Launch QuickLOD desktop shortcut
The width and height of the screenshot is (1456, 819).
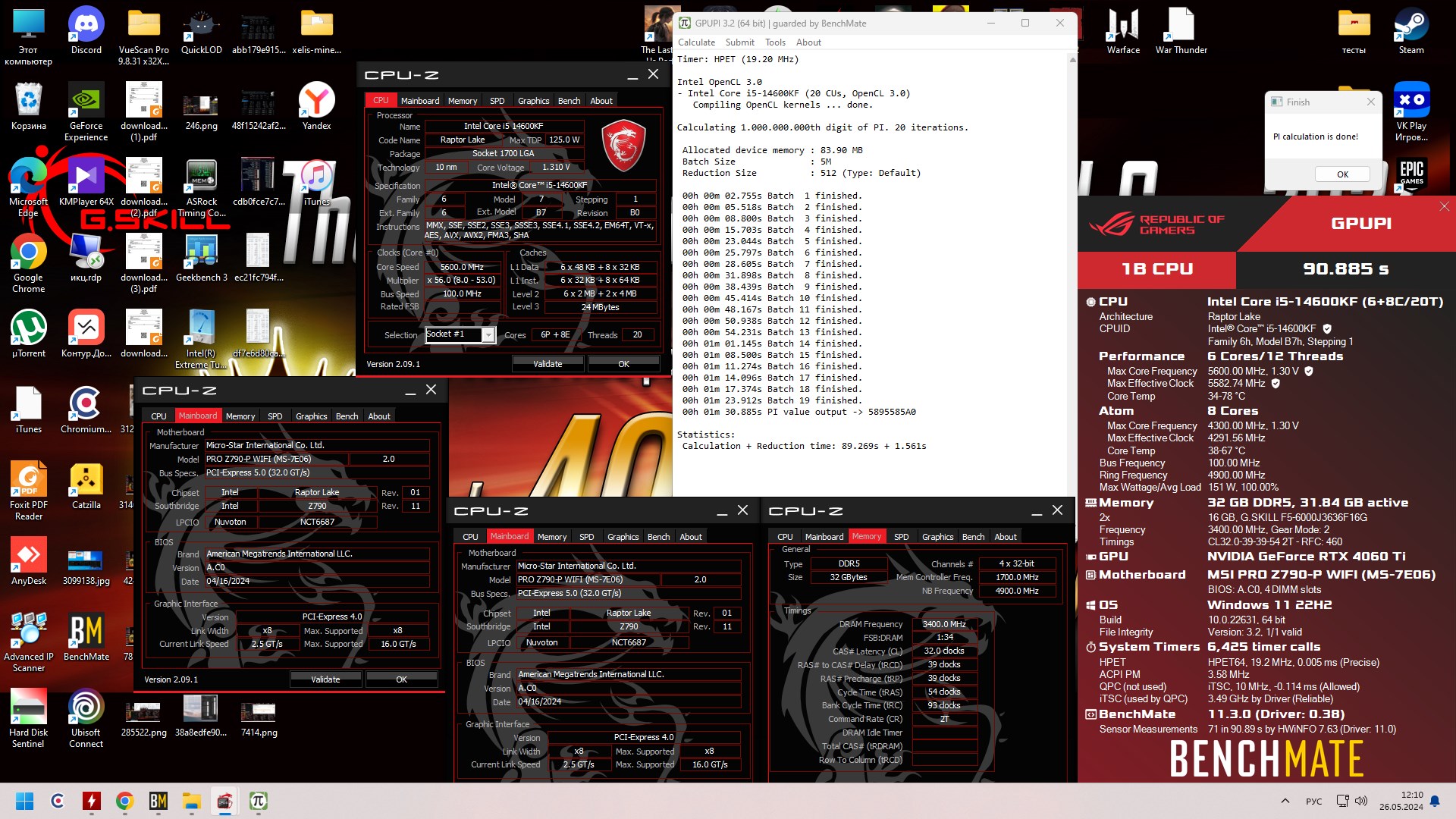(201, 30)
